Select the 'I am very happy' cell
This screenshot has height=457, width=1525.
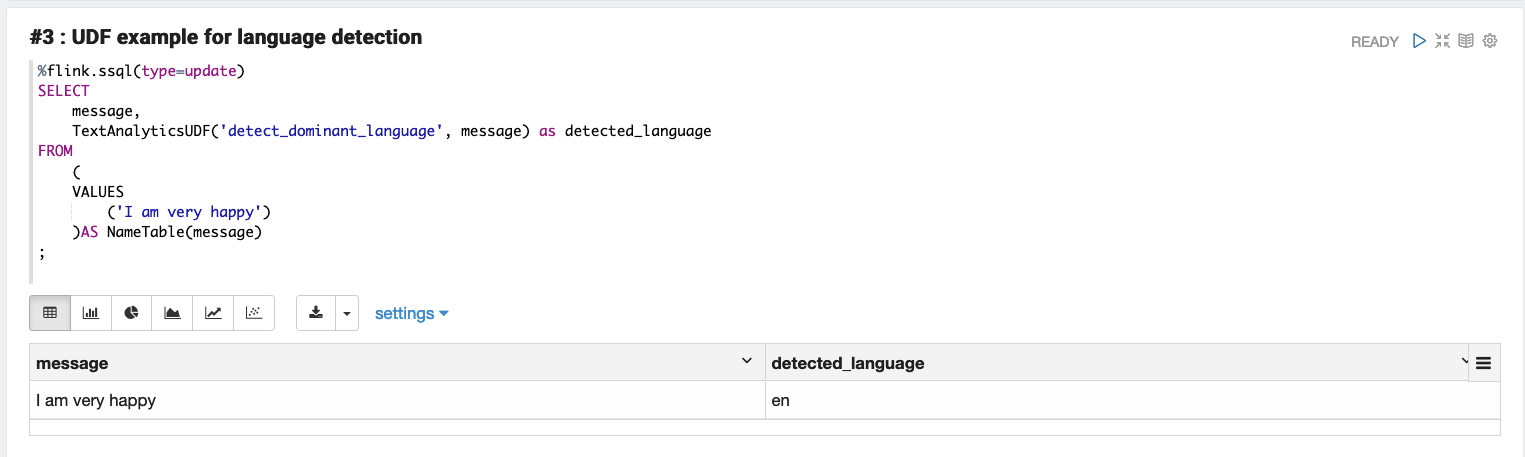click(397, 400)
